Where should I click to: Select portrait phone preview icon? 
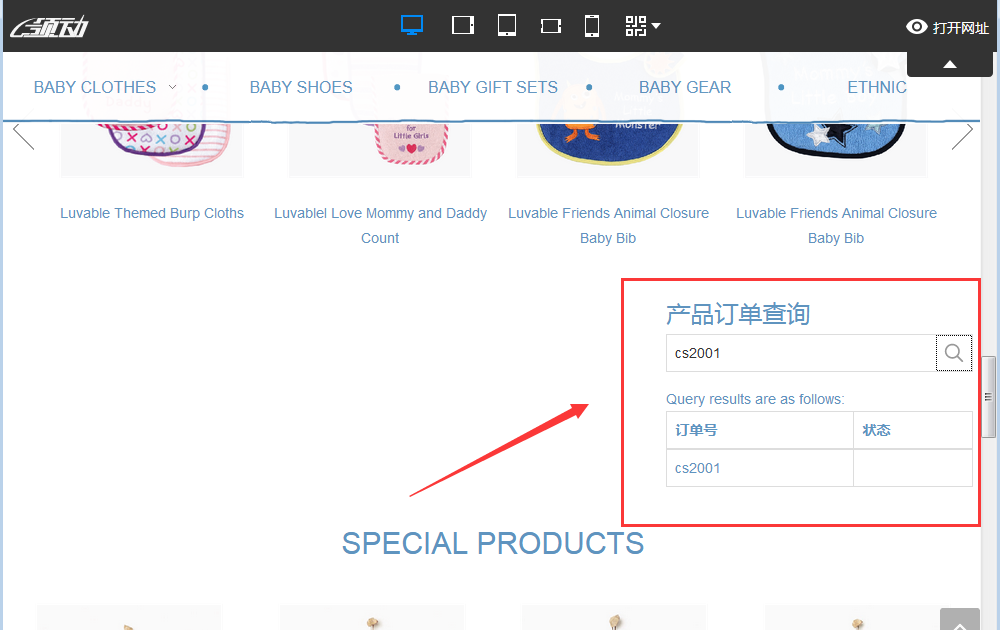pyautogui.click(x=592, y=26)
